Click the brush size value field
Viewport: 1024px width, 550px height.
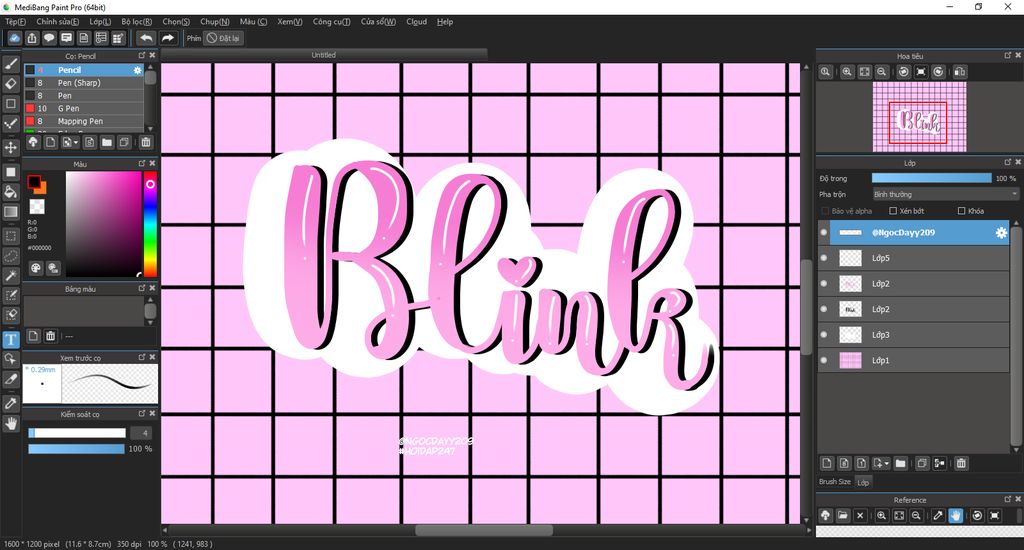141,432
